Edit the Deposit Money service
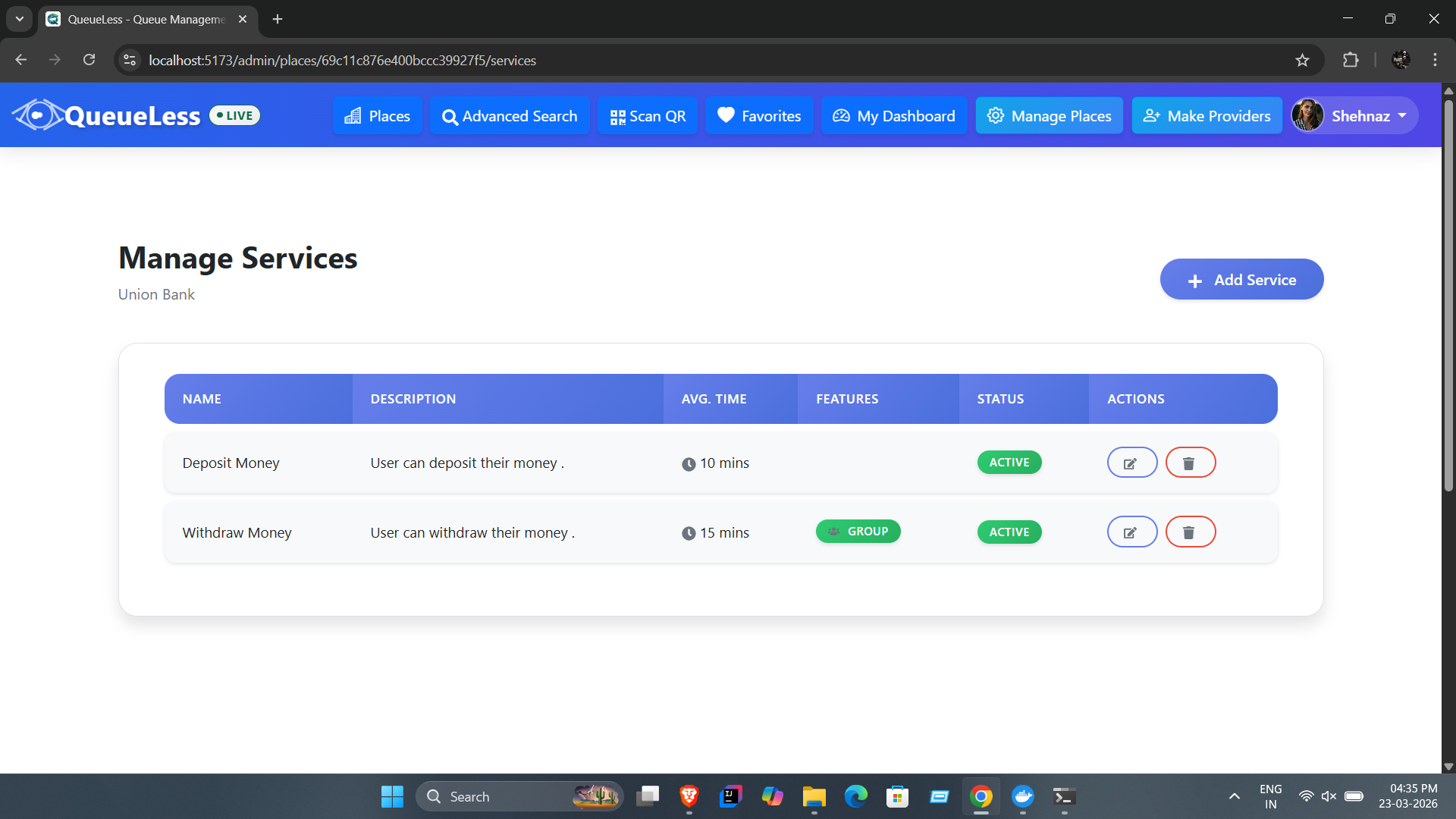Viewport: 1456px width, 819px height. pos(1131,463)
